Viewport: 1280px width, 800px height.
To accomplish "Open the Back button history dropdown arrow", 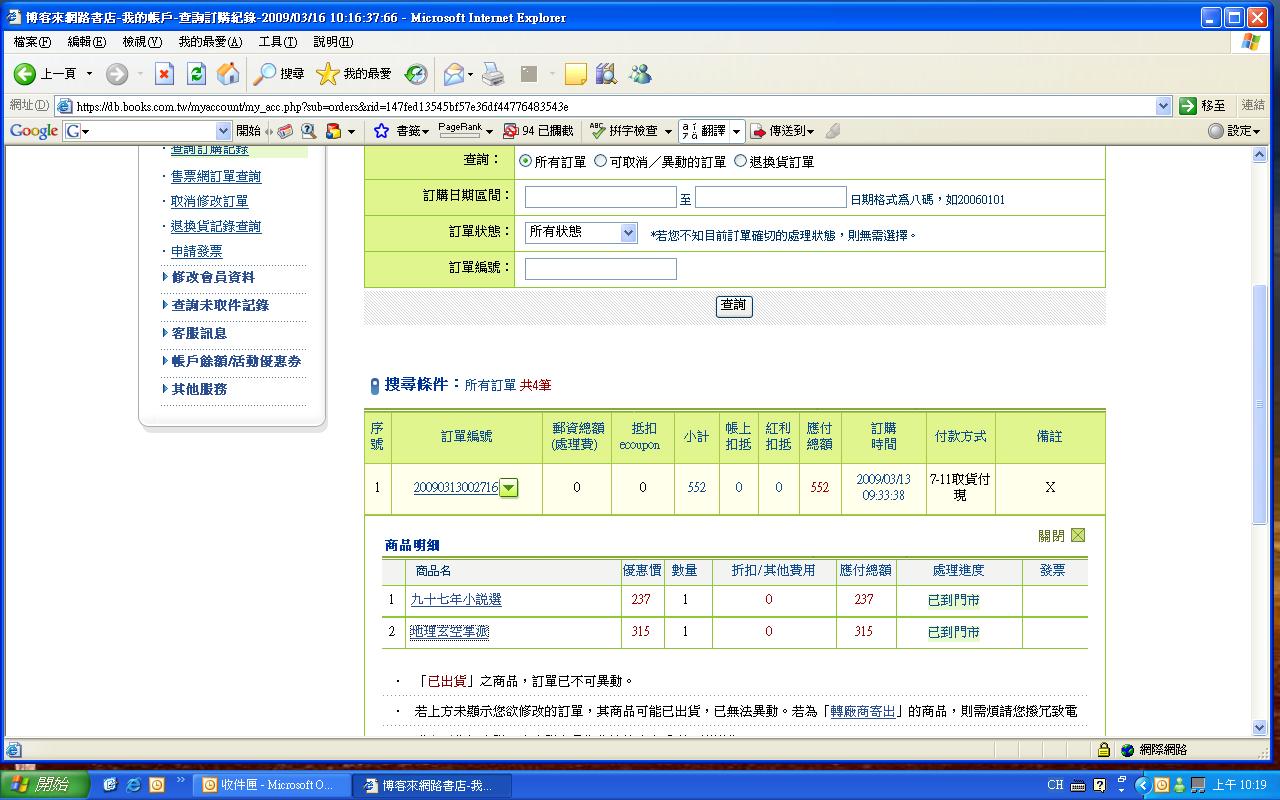I will [x=89, y=74].
